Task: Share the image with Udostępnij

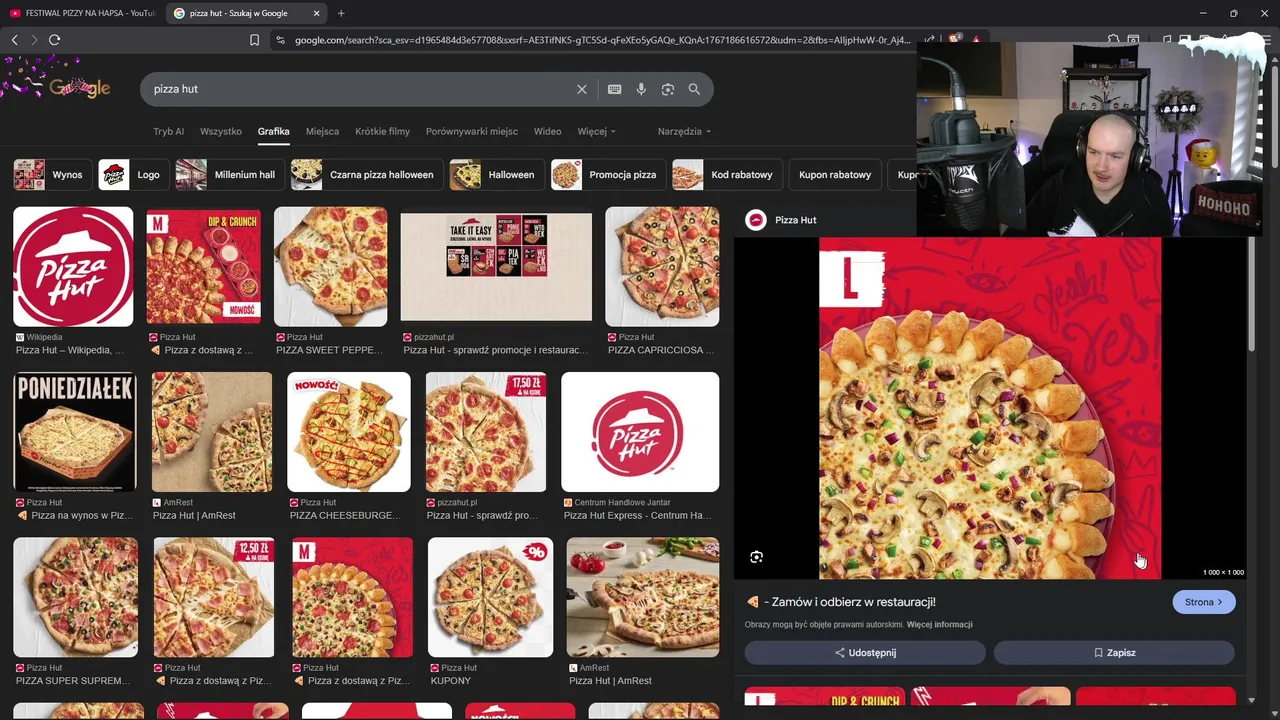Action: tap(865, 653)
